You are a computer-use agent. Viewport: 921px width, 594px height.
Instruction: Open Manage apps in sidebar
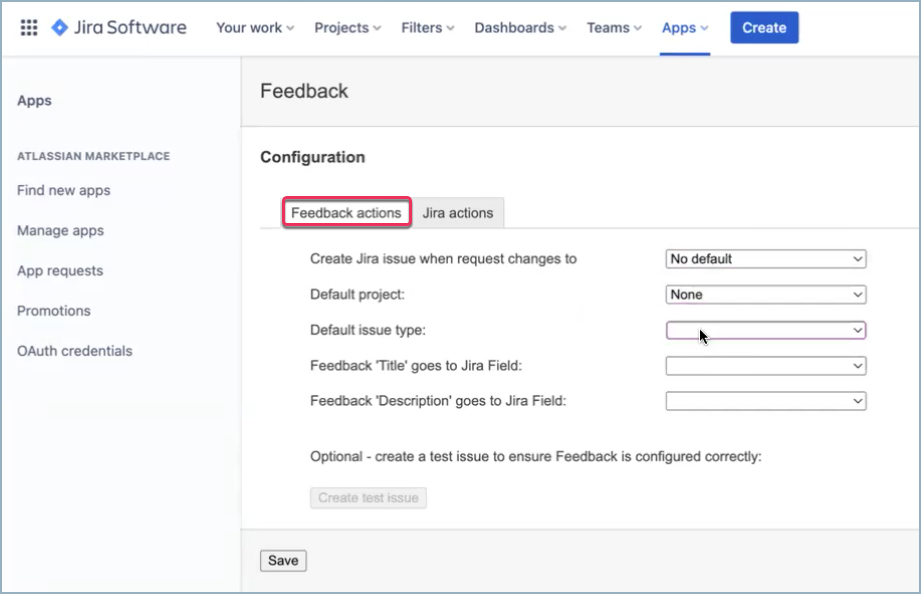coord(60,230)
